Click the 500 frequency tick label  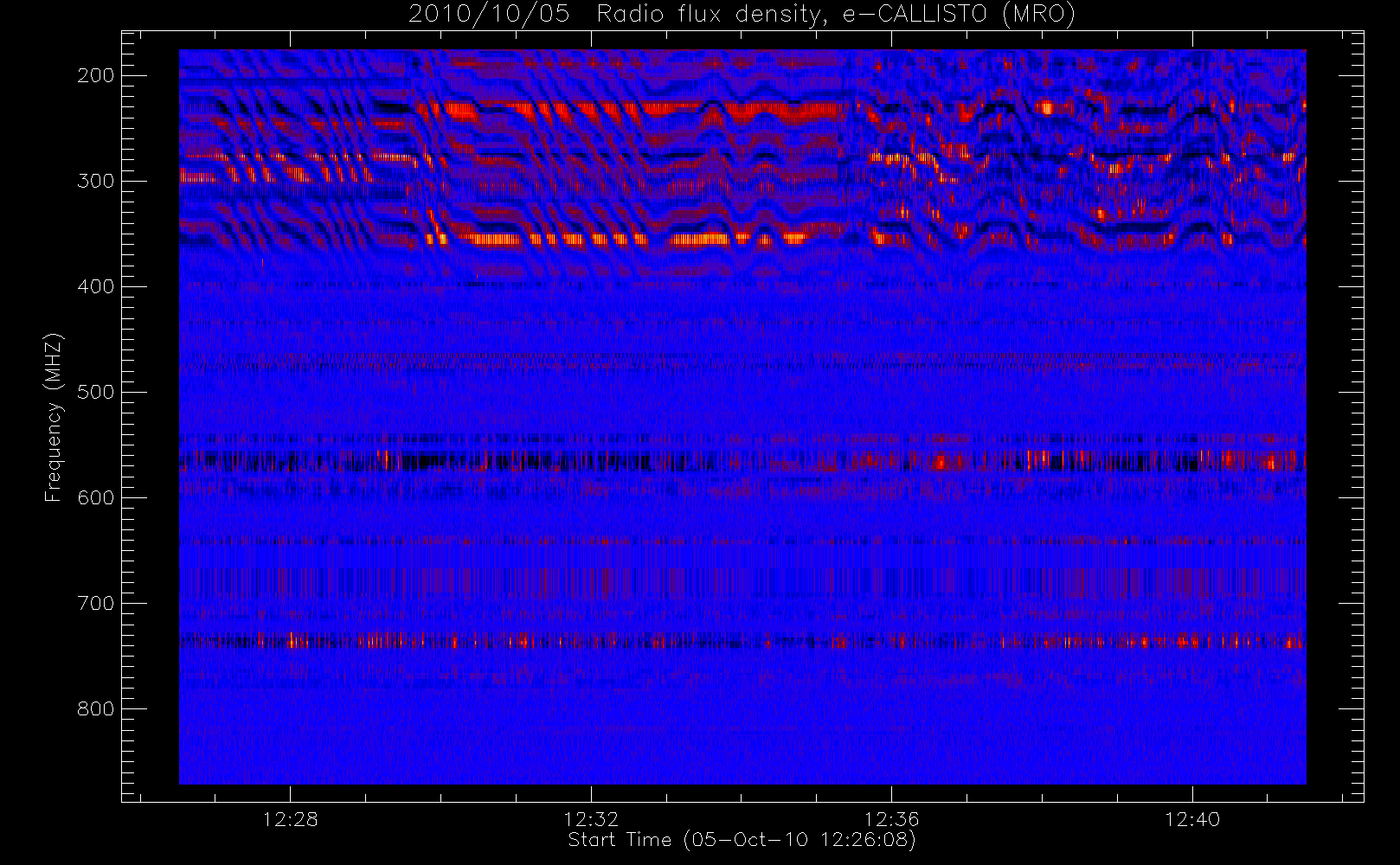[x=95, y=392]
